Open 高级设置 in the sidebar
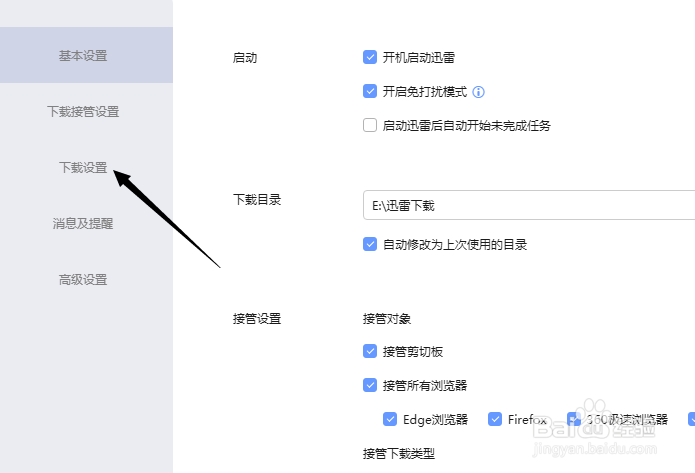The height and width of the screenshot is (473, 695). pyautogui.click(x=83, y=279)
